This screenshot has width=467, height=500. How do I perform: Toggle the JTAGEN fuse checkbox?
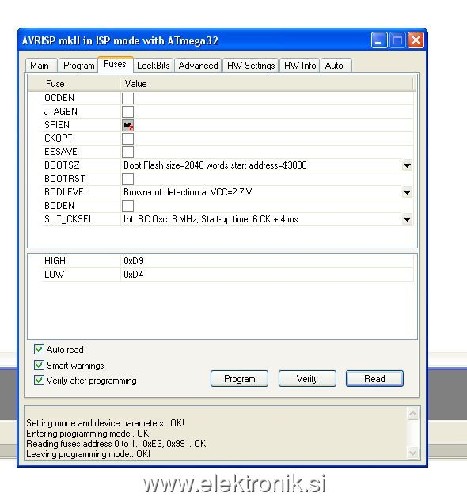tap(128, 112)
